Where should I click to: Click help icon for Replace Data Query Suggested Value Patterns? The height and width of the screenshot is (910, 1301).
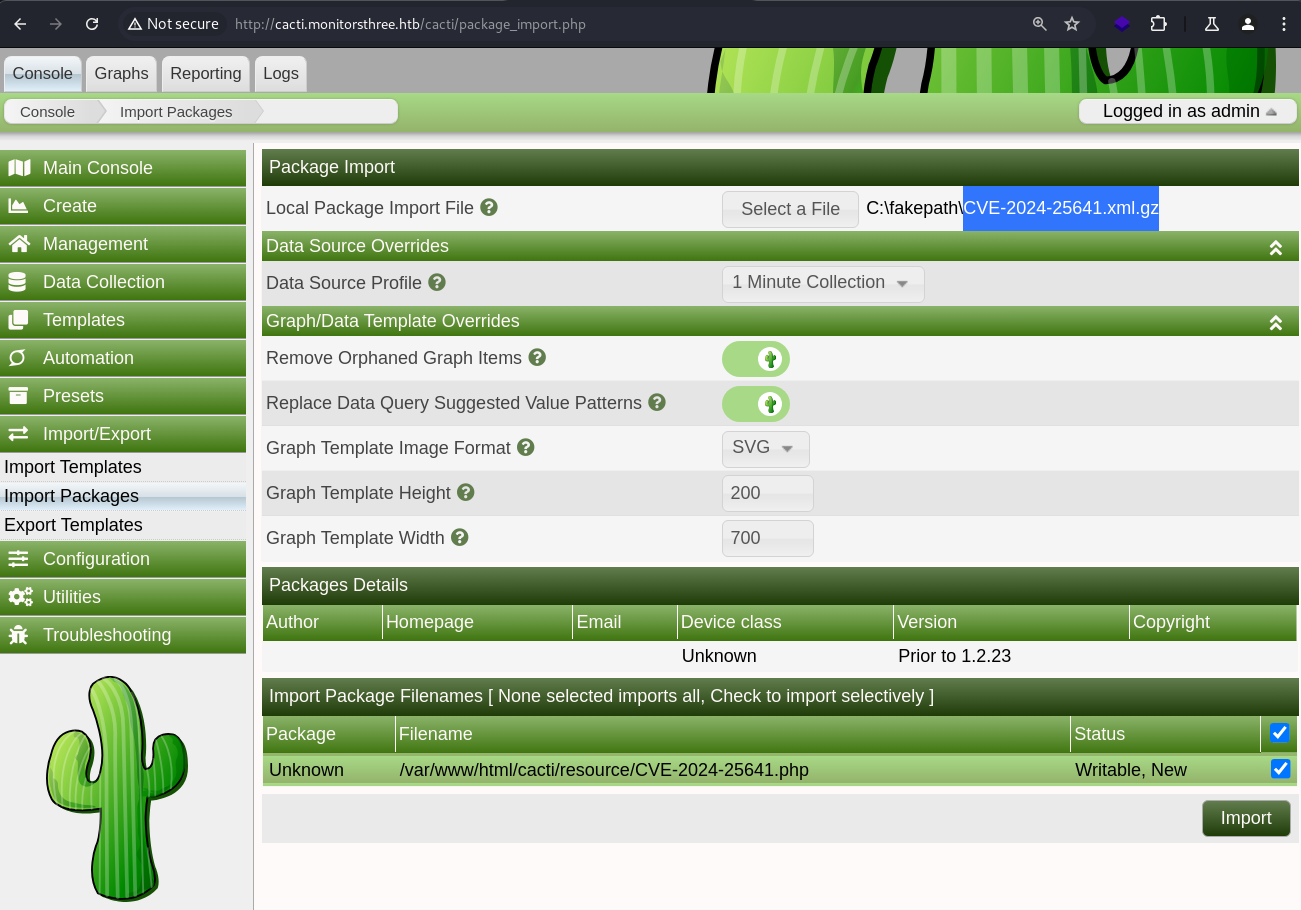pos(657,403)
